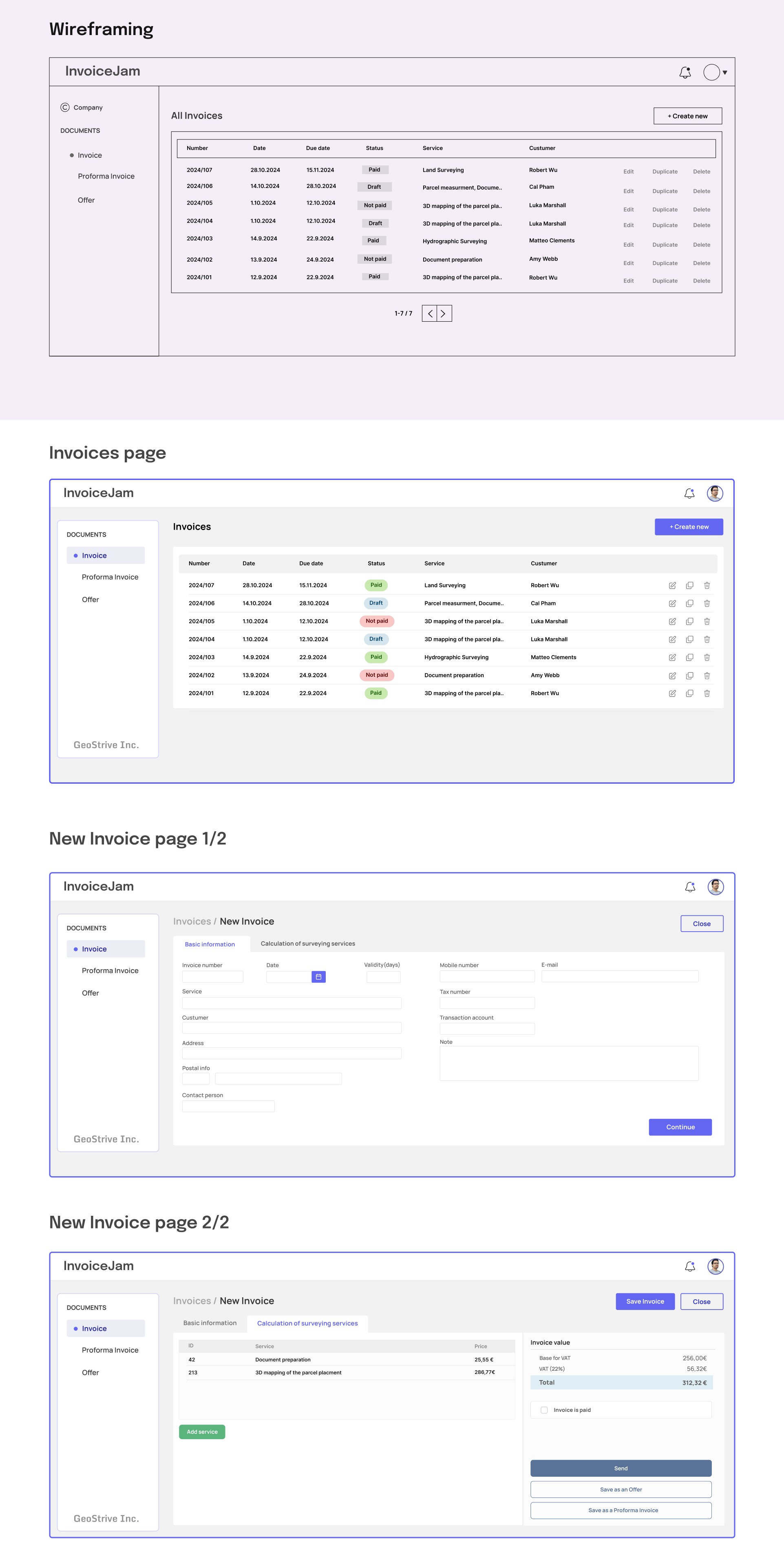Screen dimensions: 784x1555
Task: Click the green Add service button
Action: (x=202, y=1432)
